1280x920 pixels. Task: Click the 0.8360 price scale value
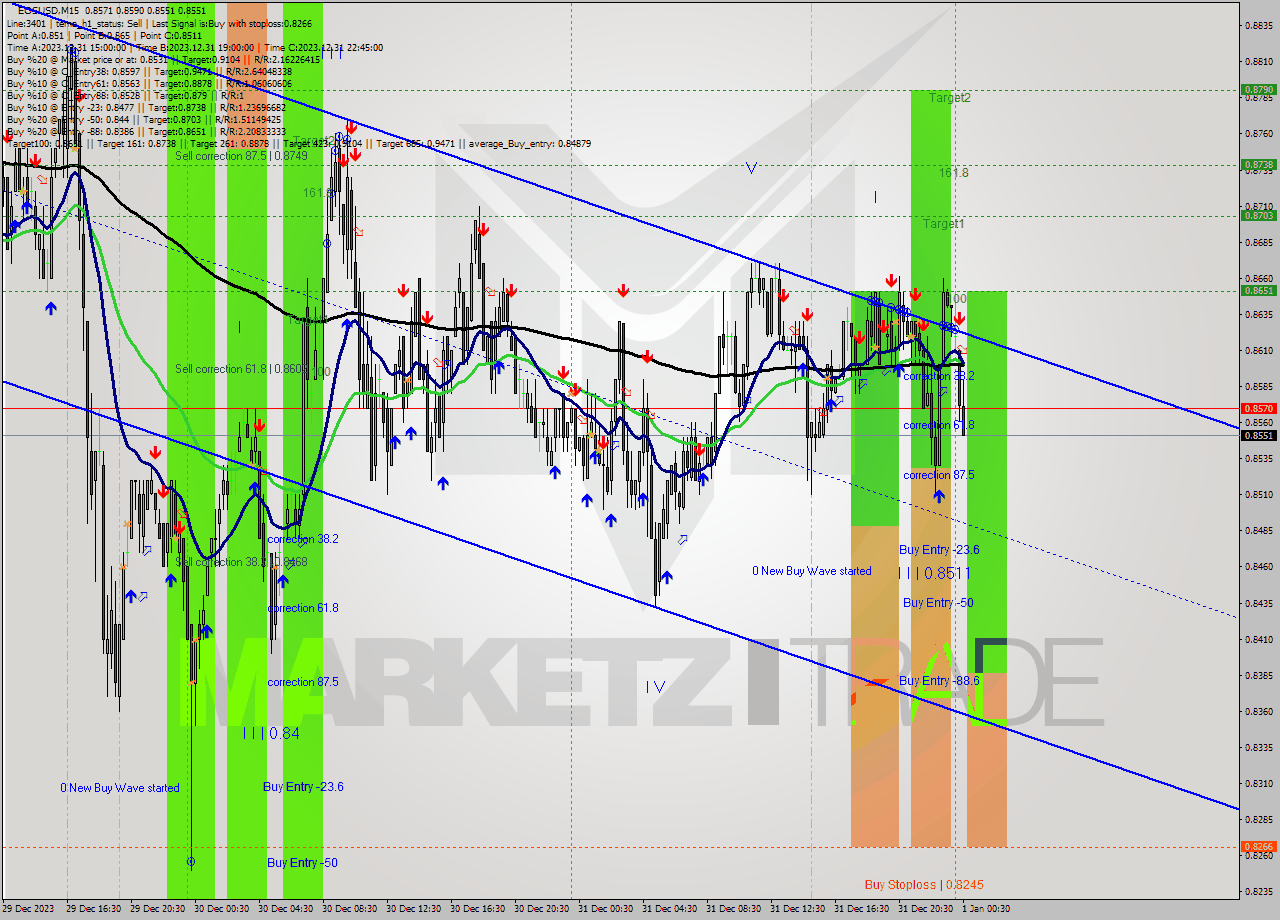[1258, 711]
